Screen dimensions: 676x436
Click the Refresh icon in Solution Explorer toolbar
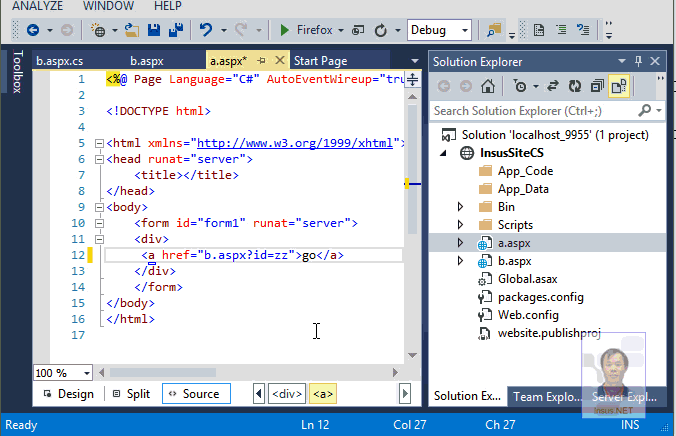pos(574,86)
